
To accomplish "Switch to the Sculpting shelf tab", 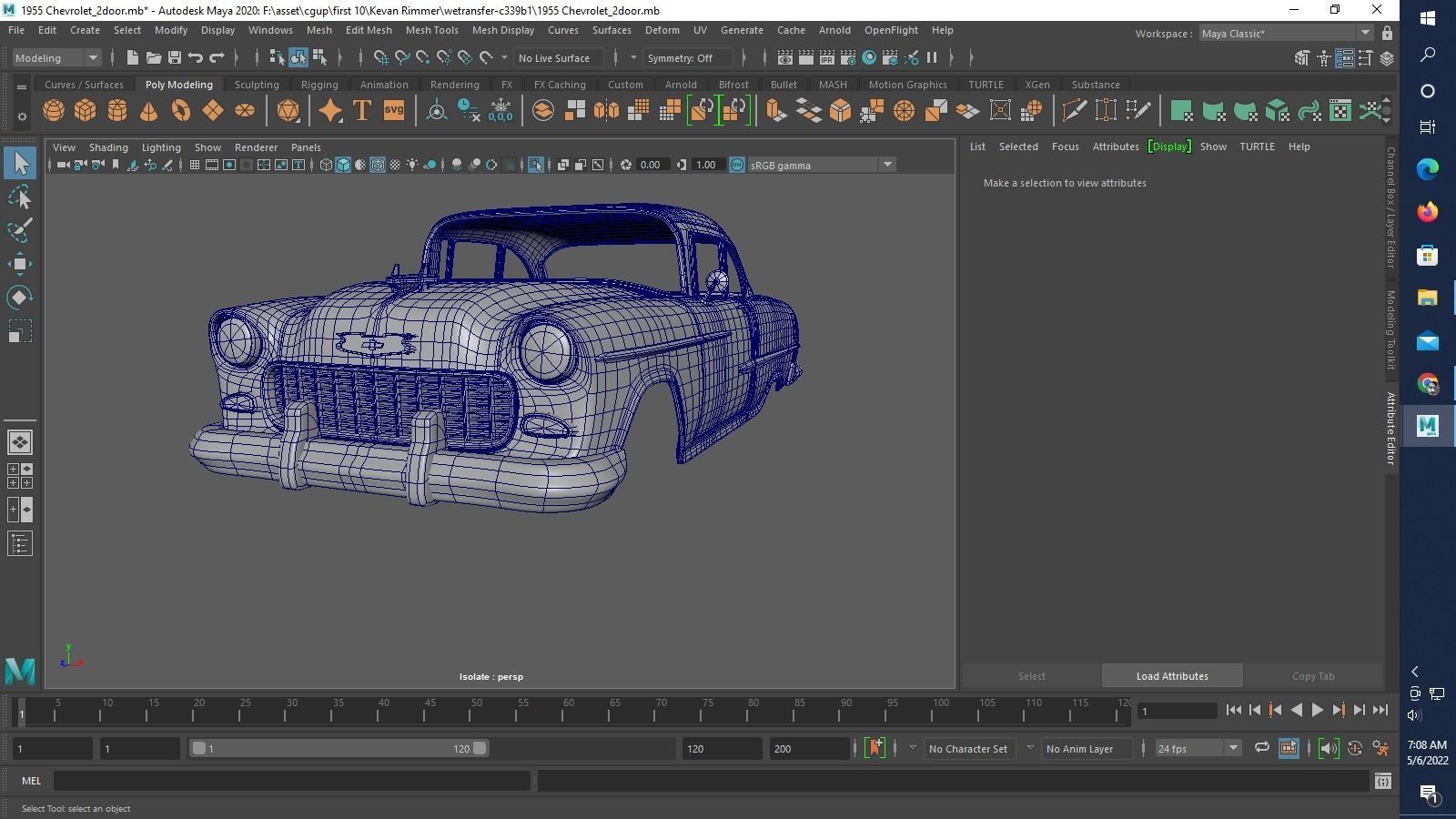I will point(257,85).
